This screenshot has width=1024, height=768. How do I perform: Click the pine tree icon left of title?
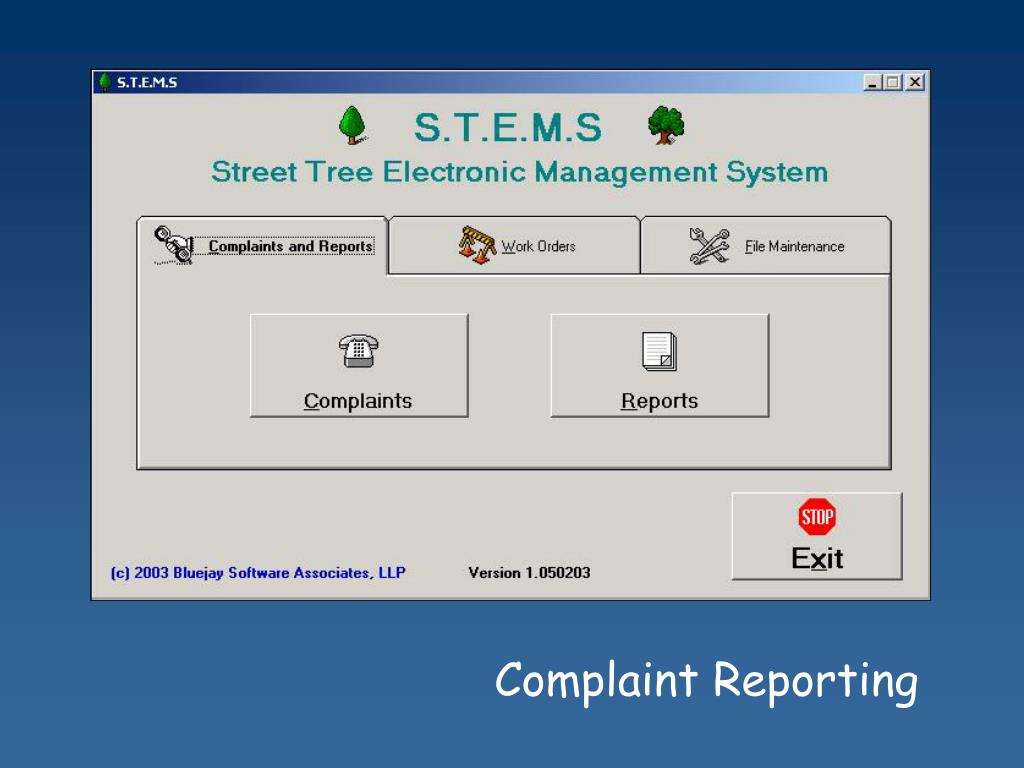353,125
